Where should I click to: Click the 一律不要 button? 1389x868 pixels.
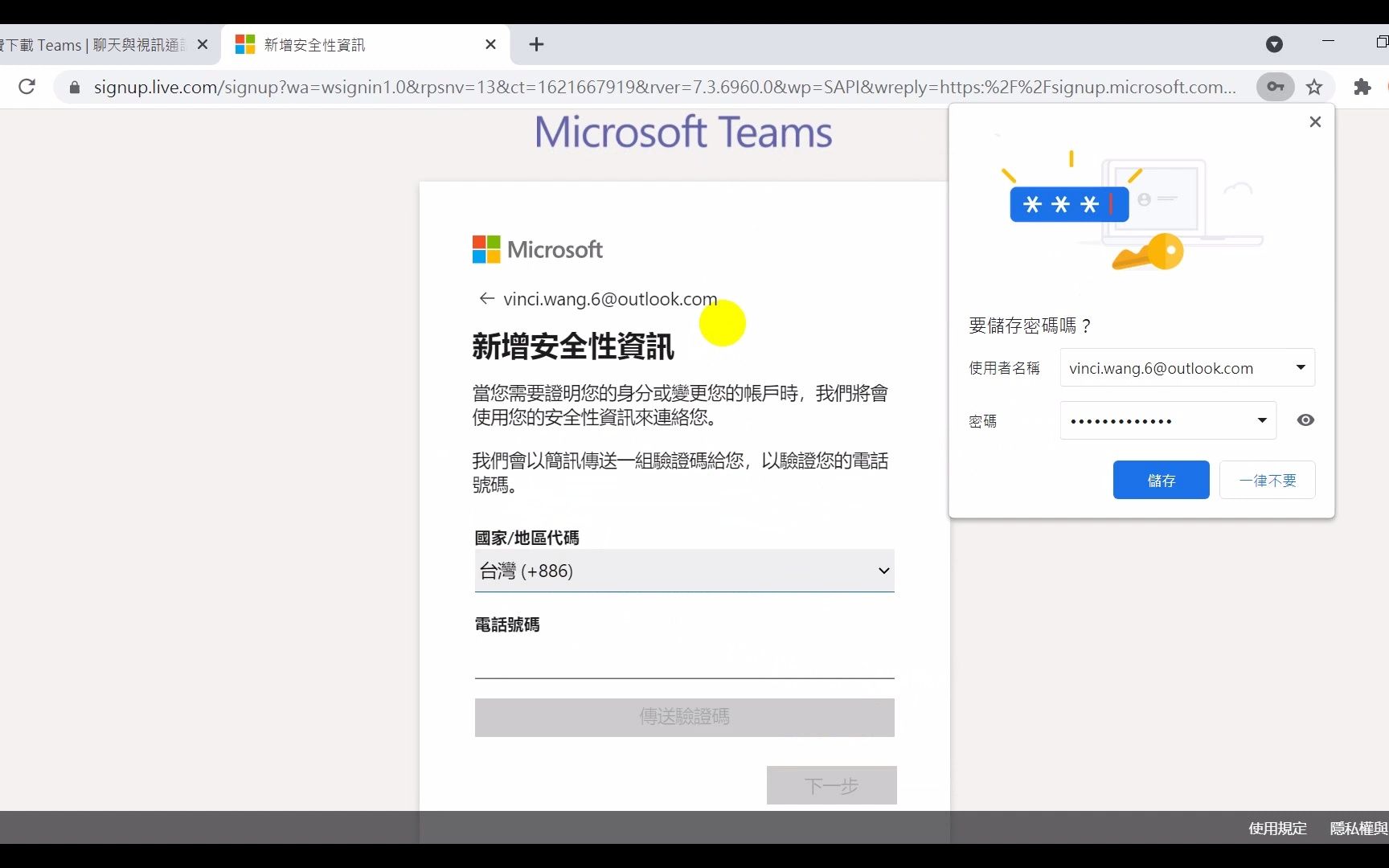coord(1267,480)
